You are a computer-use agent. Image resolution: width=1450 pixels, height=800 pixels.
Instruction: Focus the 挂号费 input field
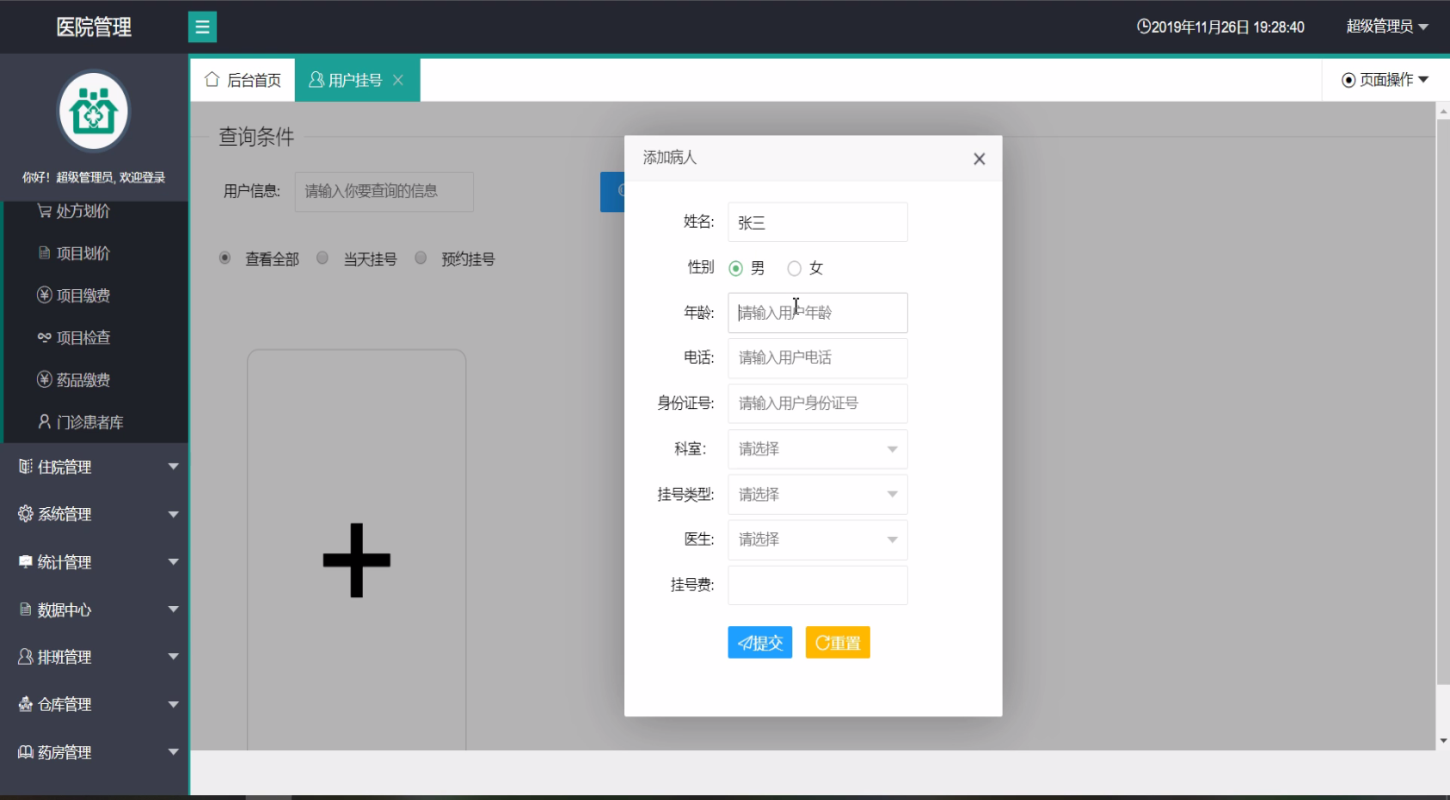(817, 585)
